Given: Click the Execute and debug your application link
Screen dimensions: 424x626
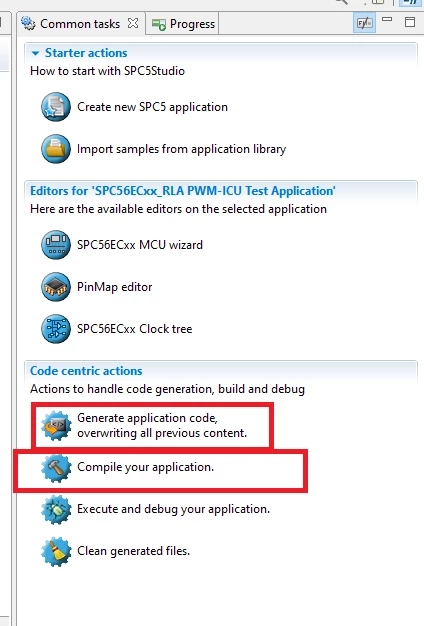Looking at the screenshot, I should [x=173, y=509].
